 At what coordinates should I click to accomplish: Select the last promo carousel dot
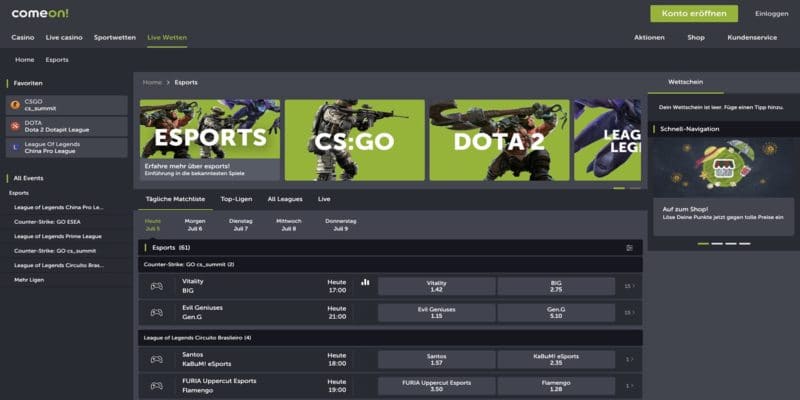pos(745,243)
